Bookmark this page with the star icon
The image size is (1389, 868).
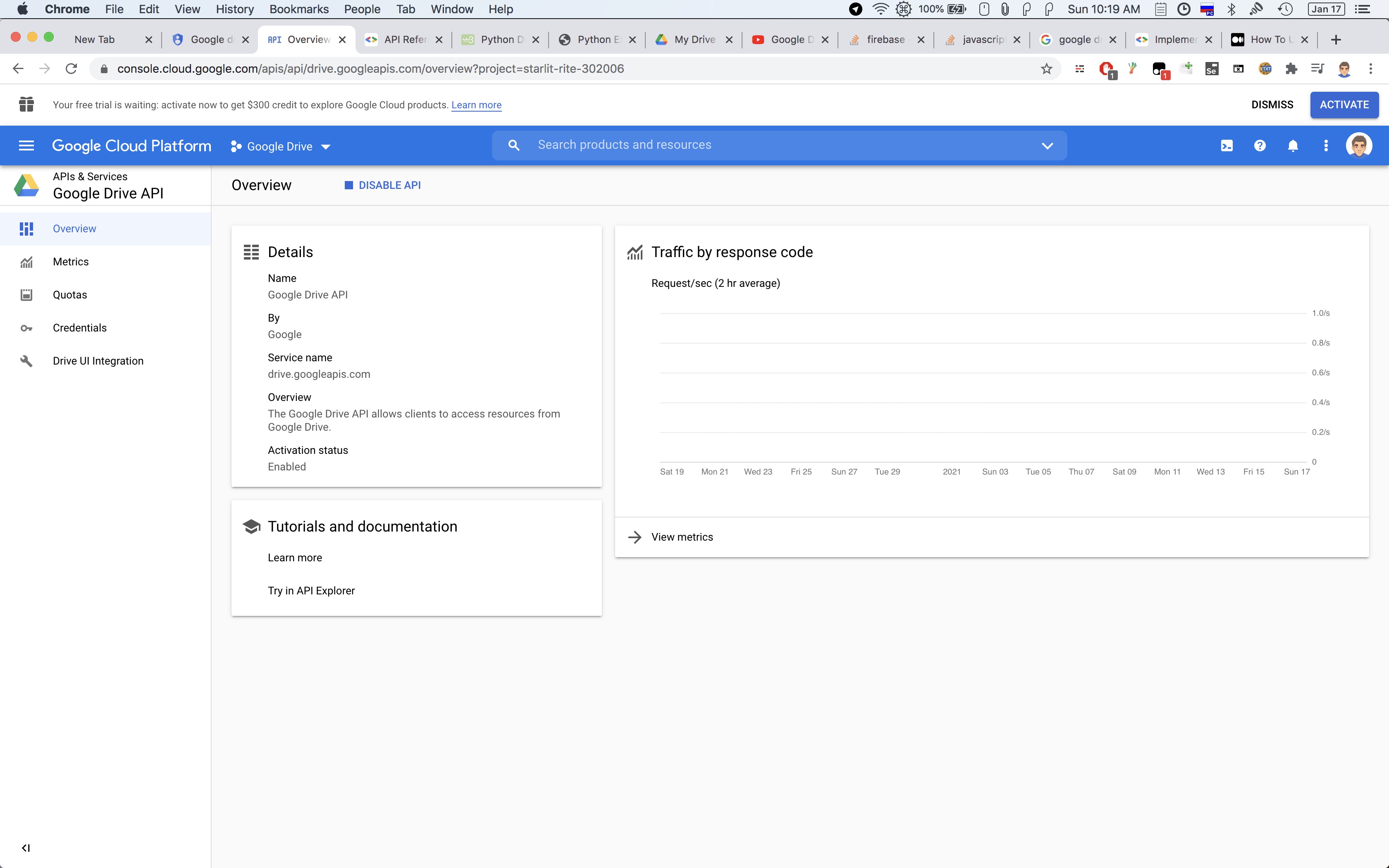click(x=1046, y=69)
